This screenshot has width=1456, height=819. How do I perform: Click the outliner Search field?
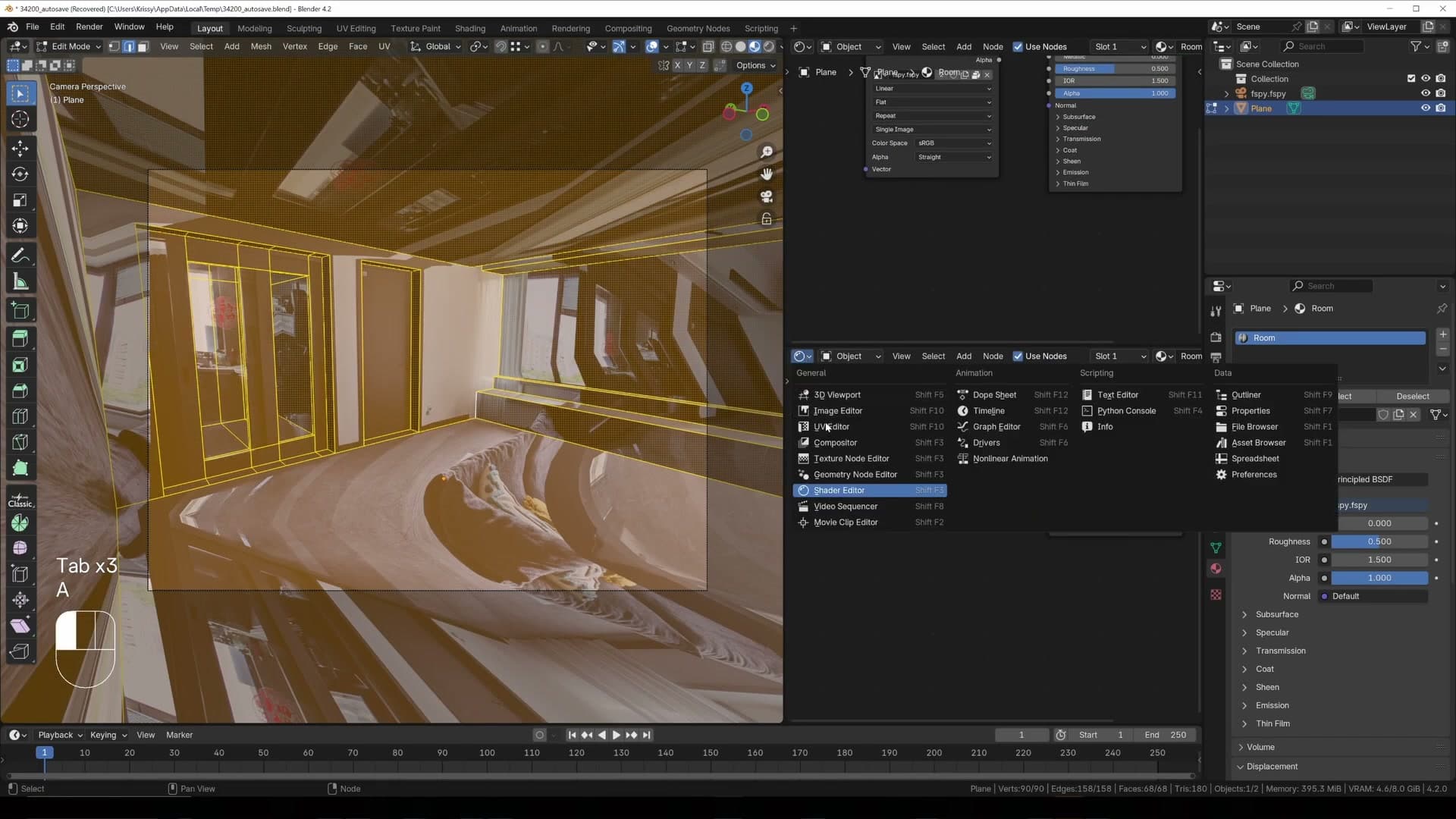(1323, 47)
